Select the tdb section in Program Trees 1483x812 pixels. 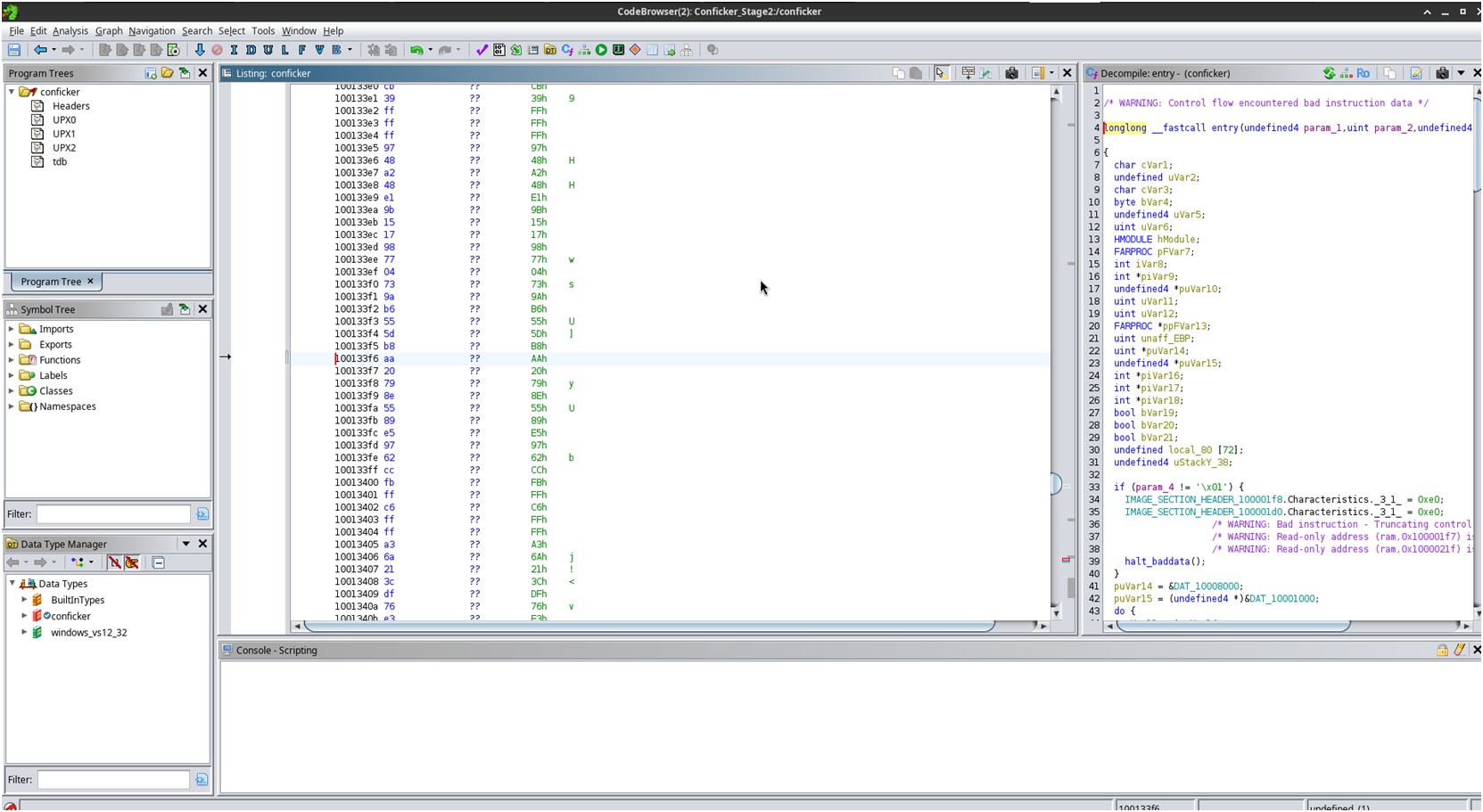60,161
